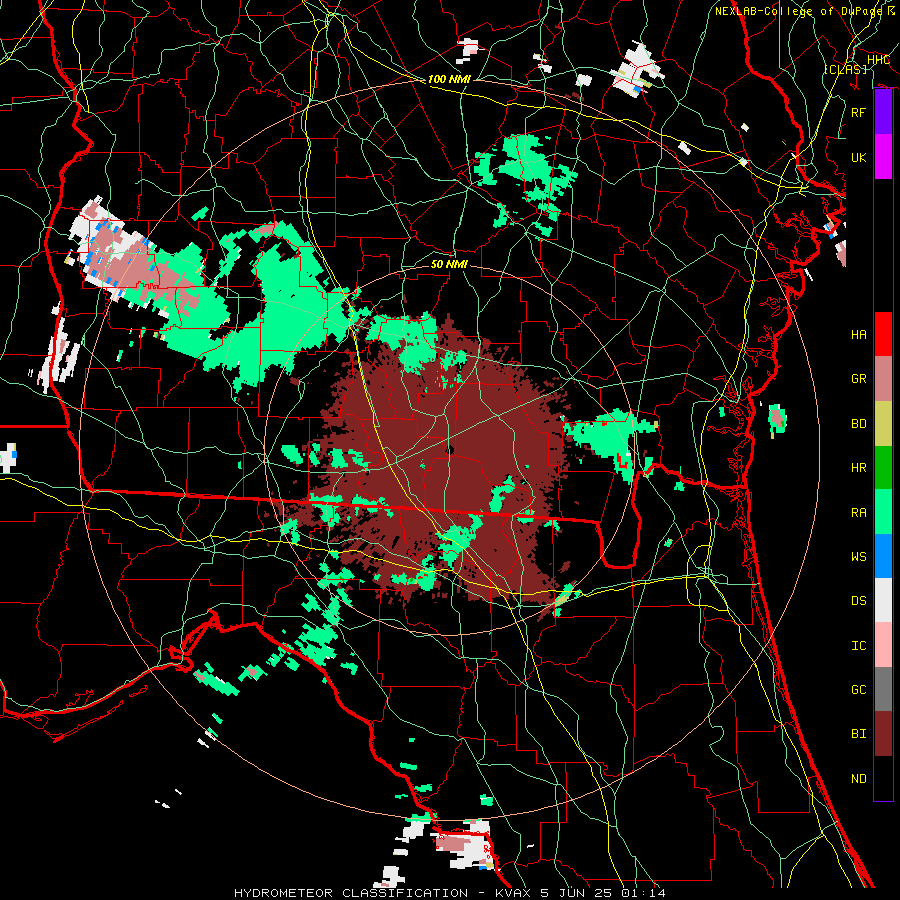Screen dimensions: 900x900
Task: Click the RA bright green color swatch
Action: click(883, 512)
